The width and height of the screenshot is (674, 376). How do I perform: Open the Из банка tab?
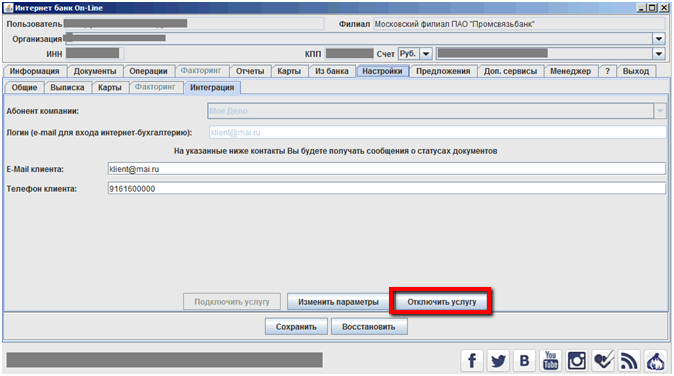tap(332, 71)
